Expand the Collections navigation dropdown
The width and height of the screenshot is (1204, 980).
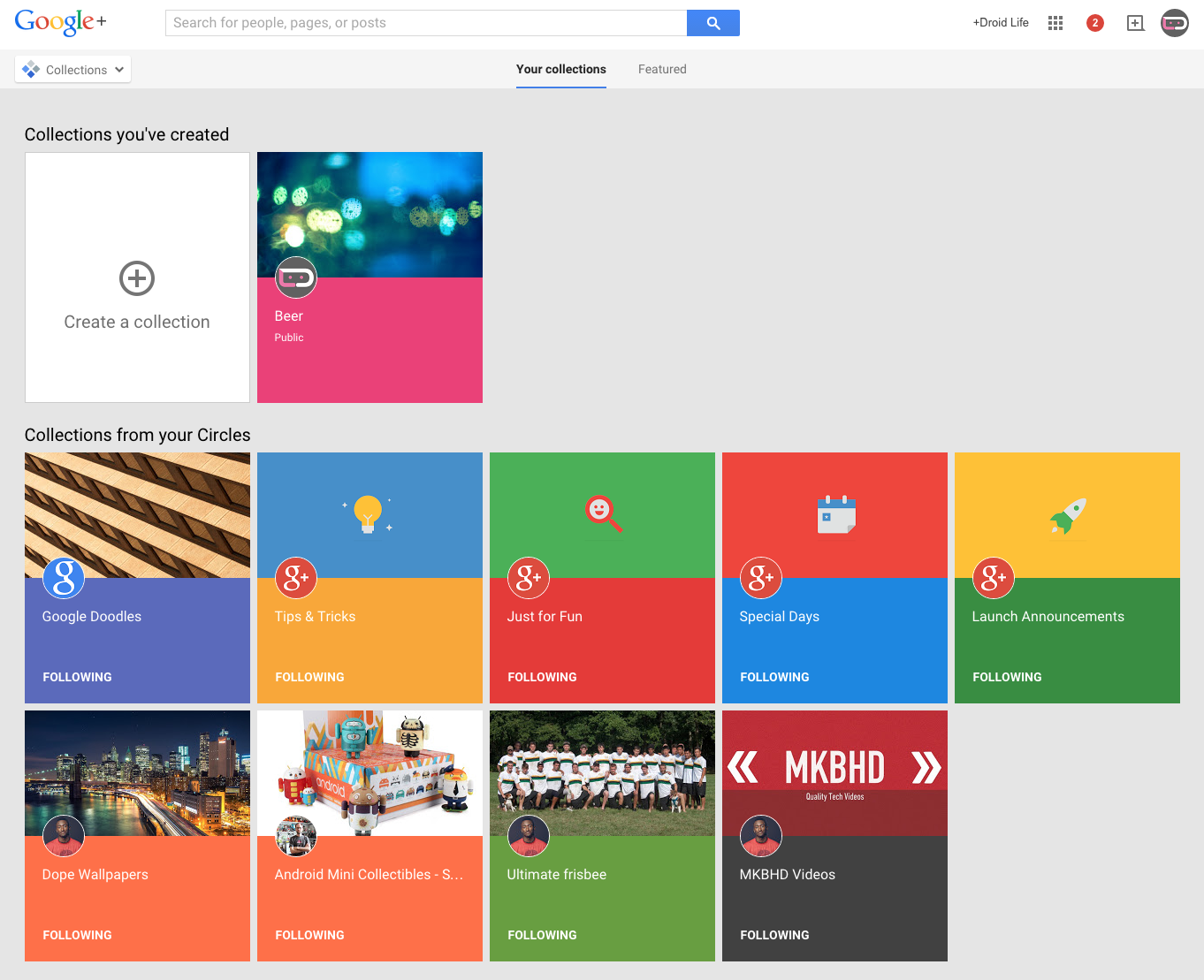coord(73,70)
